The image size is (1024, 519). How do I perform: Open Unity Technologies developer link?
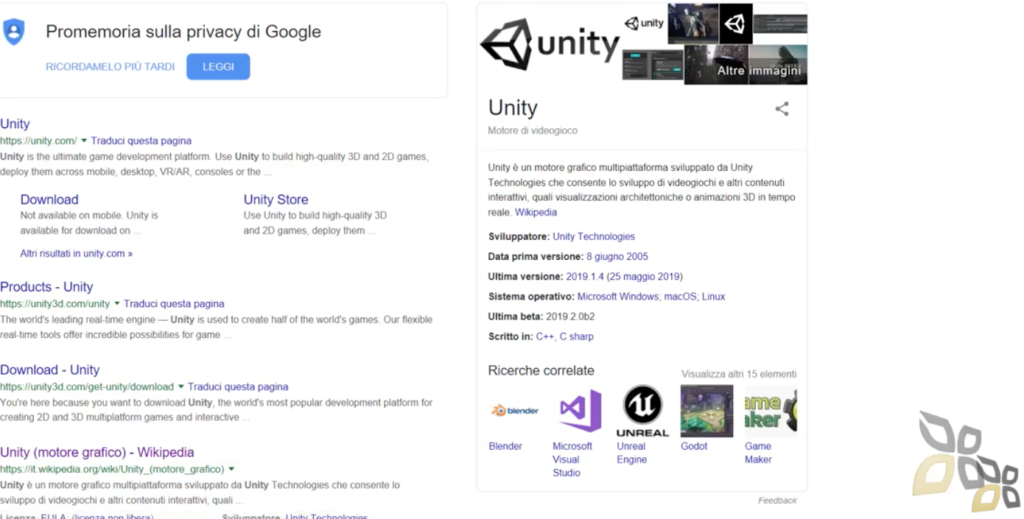click(594, 236)
